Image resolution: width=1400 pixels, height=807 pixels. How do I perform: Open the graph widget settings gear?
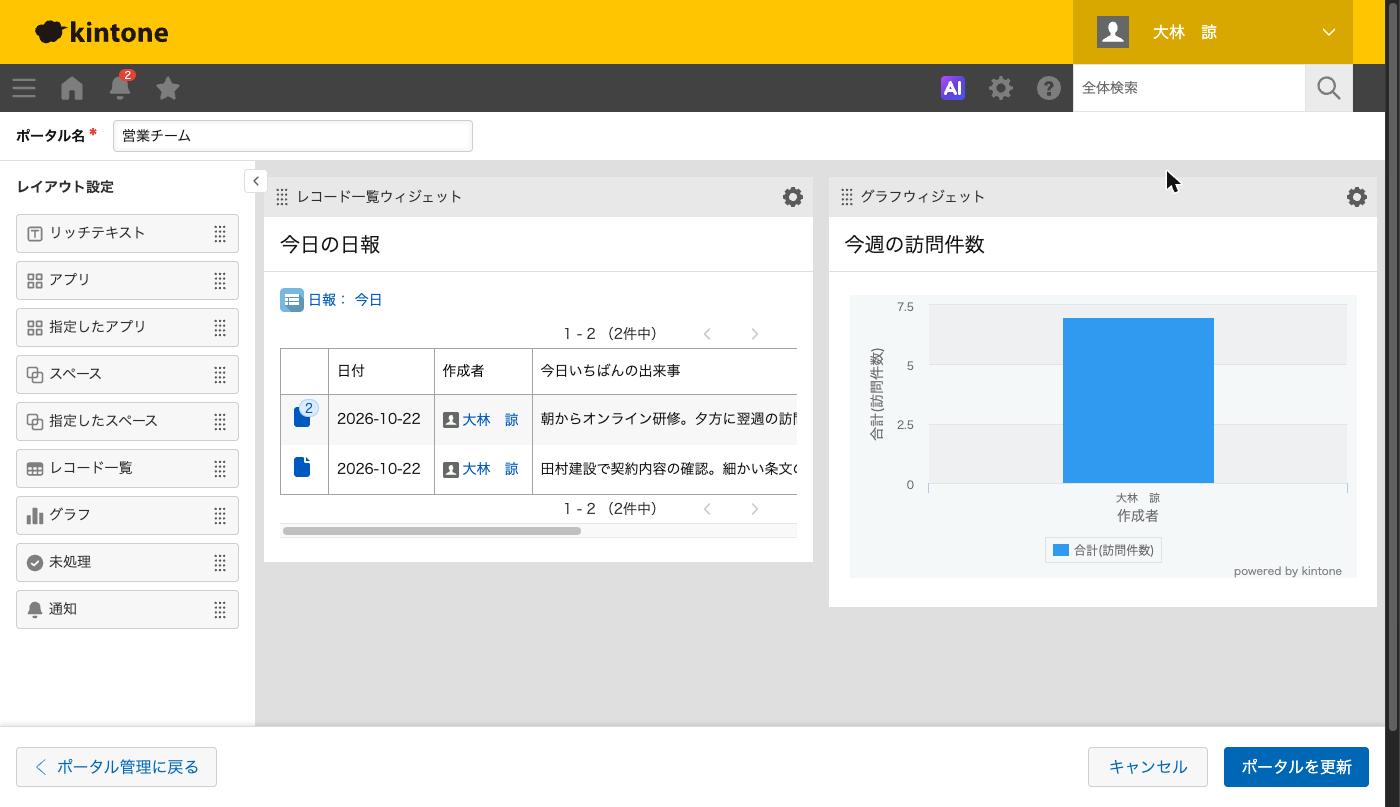pos(1357,197)
